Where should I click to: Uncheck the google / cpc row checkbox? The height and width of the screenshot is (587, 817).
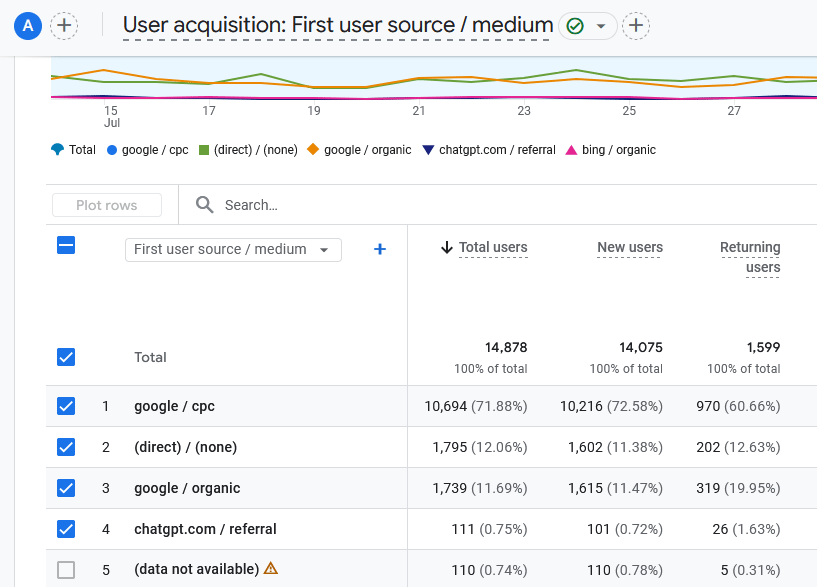point(66,406)
